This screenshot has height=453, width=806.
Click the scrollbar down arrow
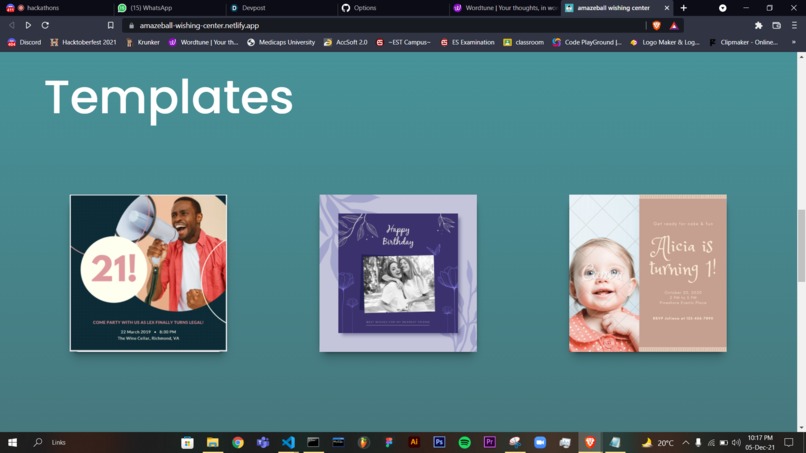click(x=801, y=428)
